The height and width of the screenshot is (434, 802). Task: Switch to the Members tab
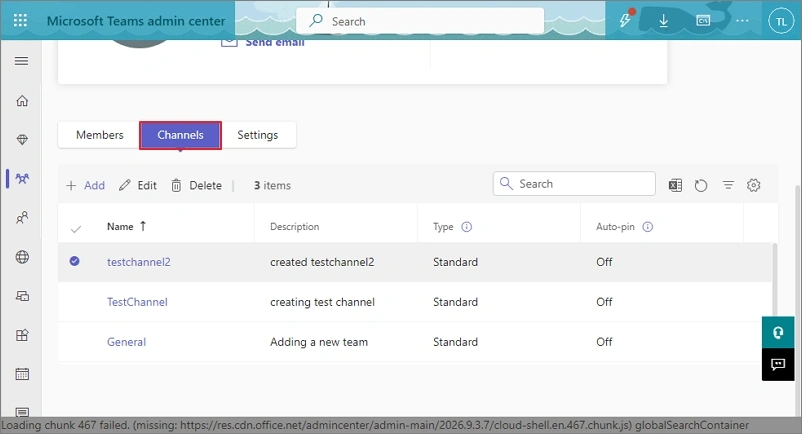coord(99,135)
